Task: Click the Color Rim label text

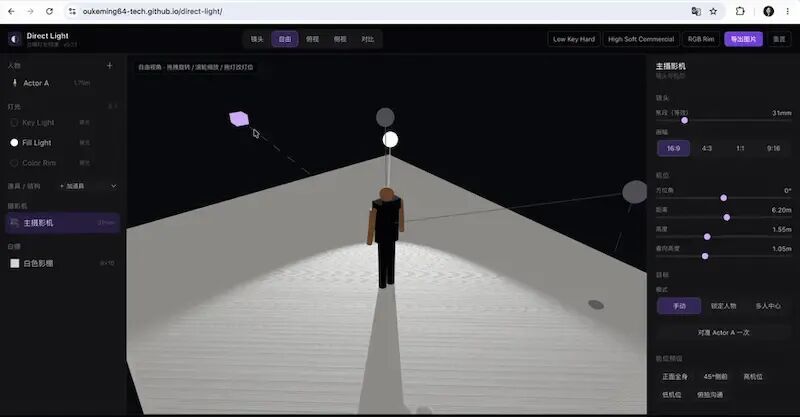Action: [x=39, y=163]
